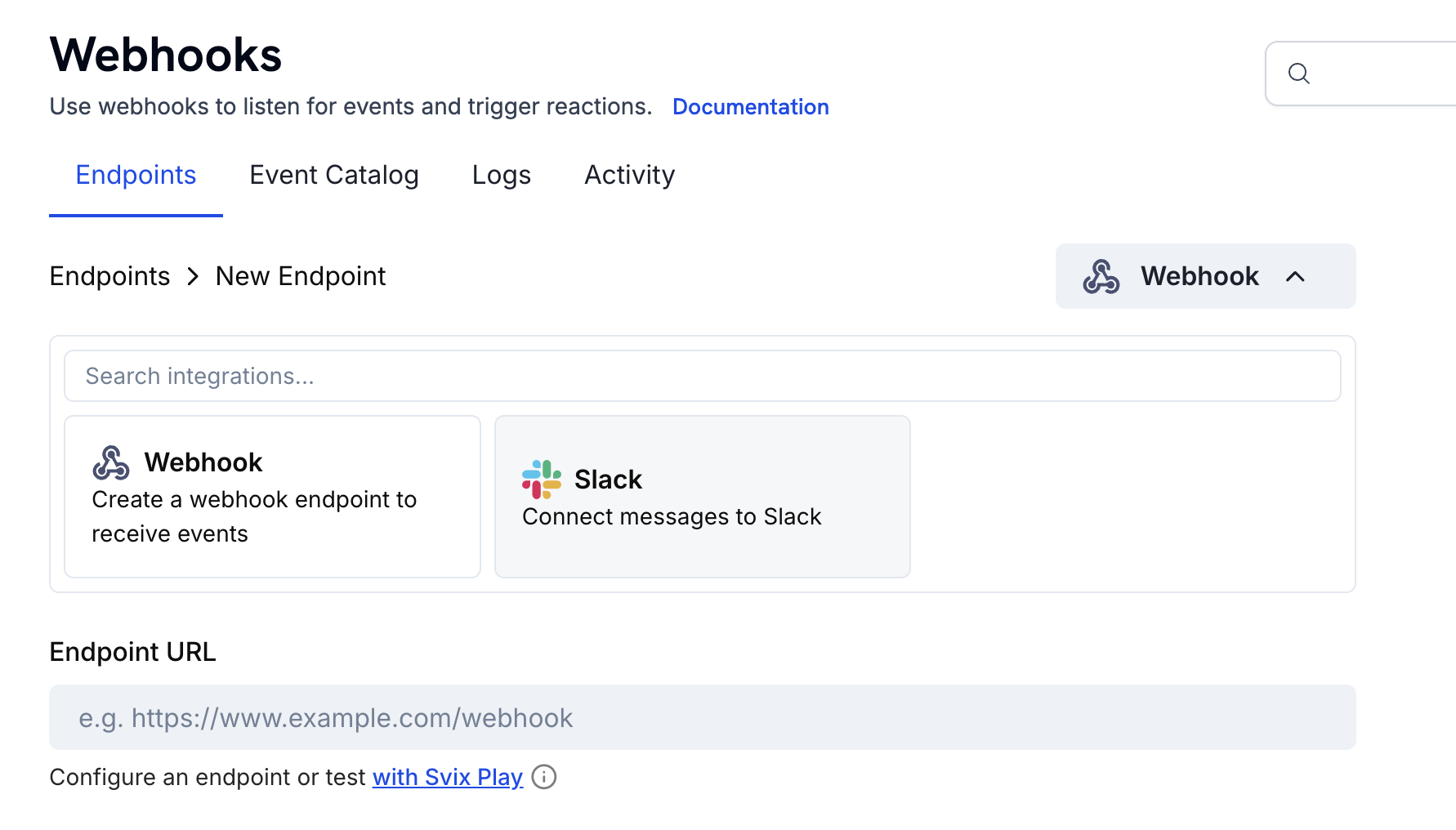
Task: Click the webhook chain-link icon on the integration card
Action: tap(113, 462)
